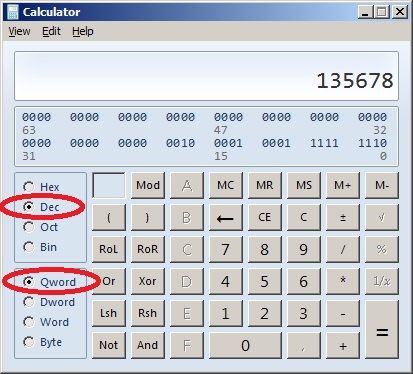
Task: Click the RoL rotate left button
Action: point(109,249)
